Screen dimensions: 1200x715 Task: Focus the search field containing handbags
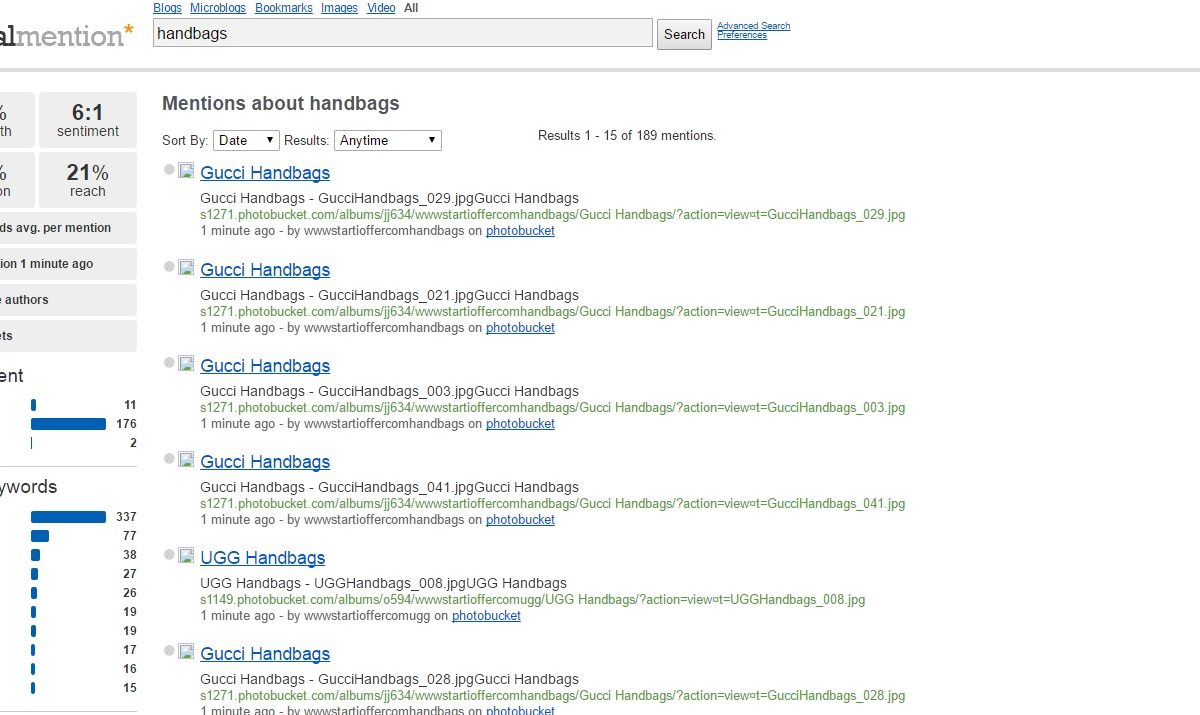pyautogui.click(x=403, y=33)
